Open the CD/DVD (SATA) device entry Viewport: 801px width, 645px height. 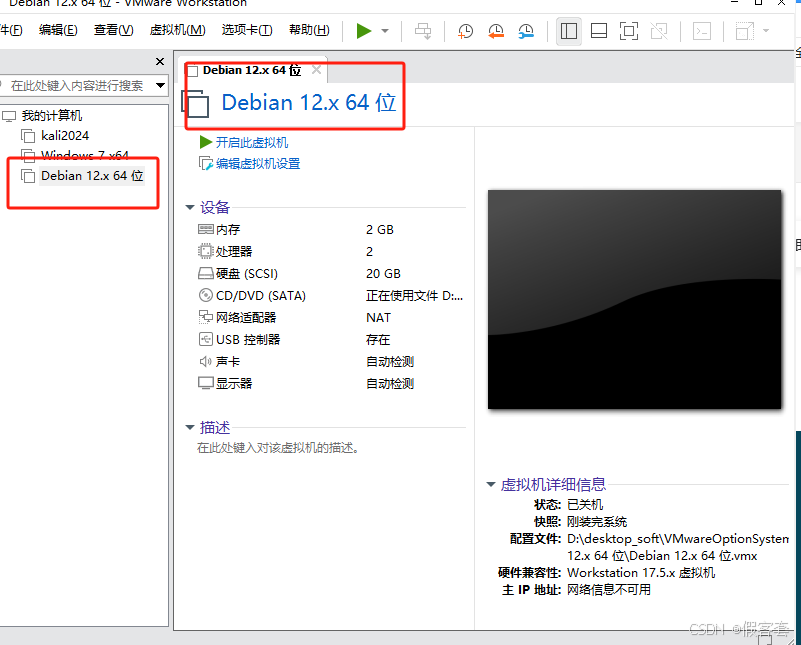click(x=261, y=296)
